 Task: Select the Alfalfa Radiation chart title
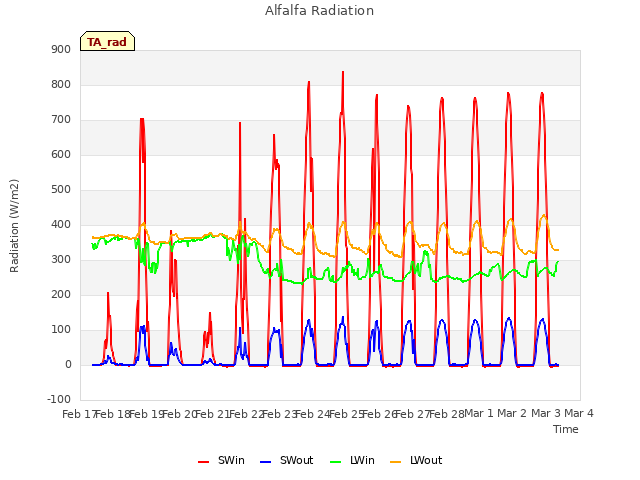320,10
